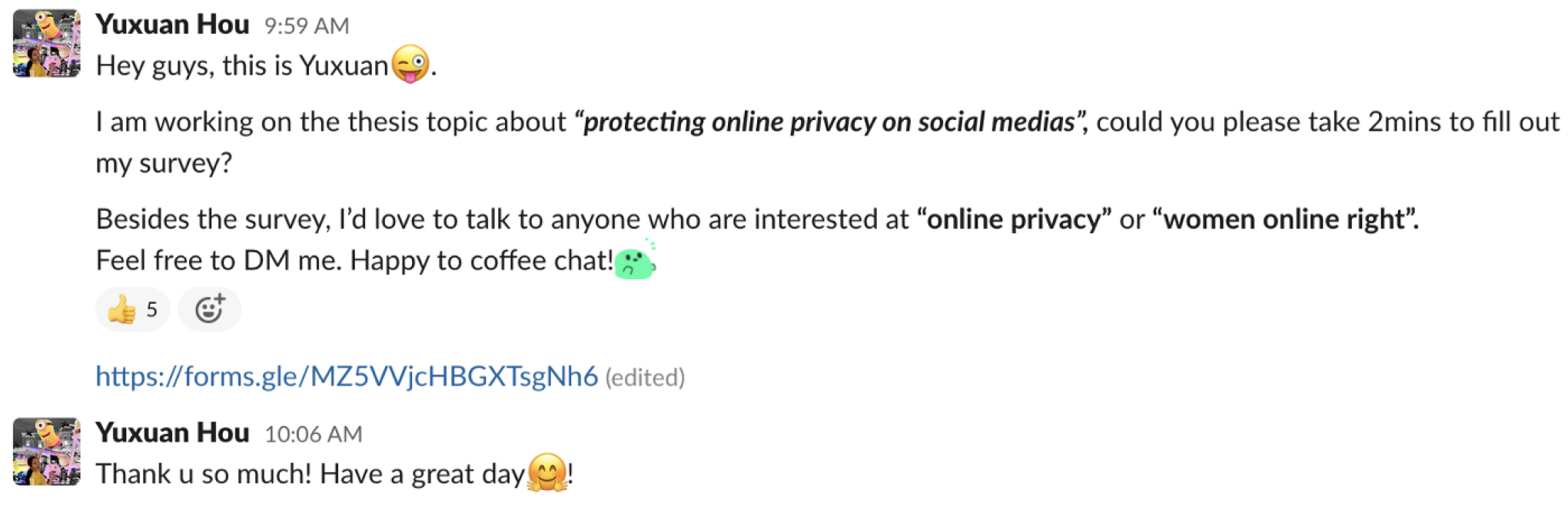1568x517 pixels.
Task: Click the "my survey?" text line
Action: pyautogui.click(x=164, y=163)
